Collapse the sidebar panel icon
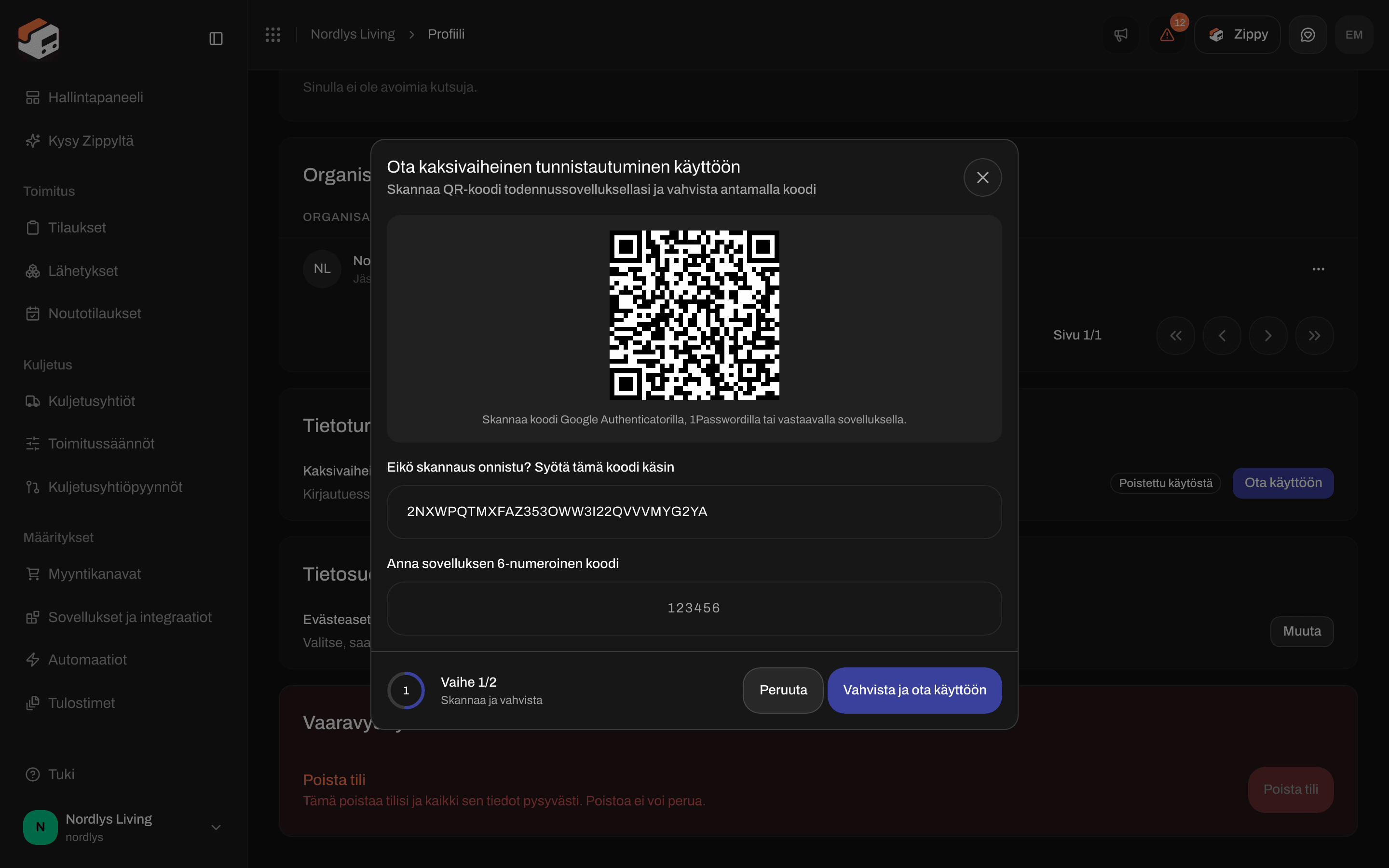The width and height of the screenshot is (1389, 868). pos(216,39)
